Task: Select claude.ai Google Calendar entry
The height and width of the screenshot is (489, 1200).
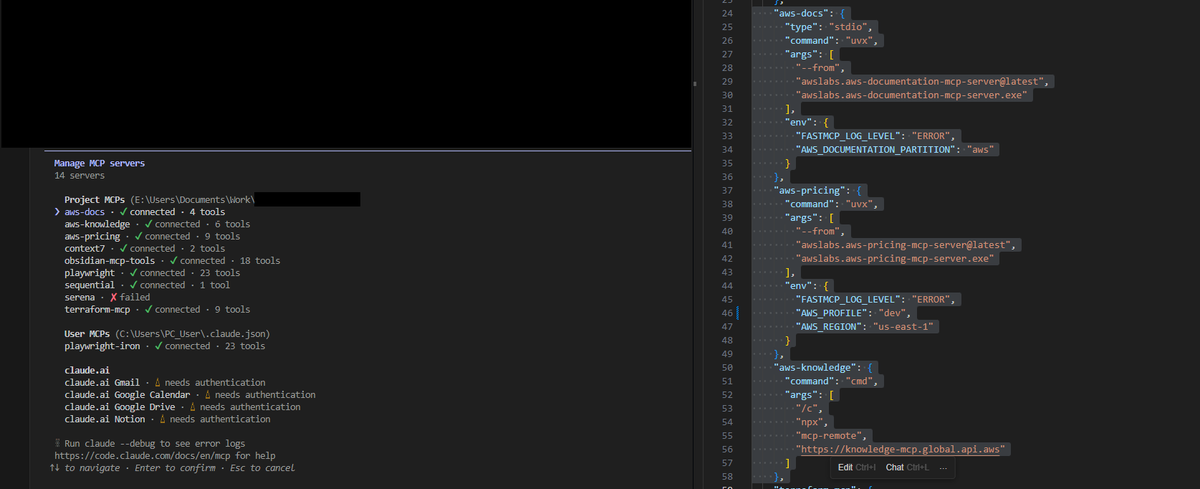Action: (x=190, y=395)
